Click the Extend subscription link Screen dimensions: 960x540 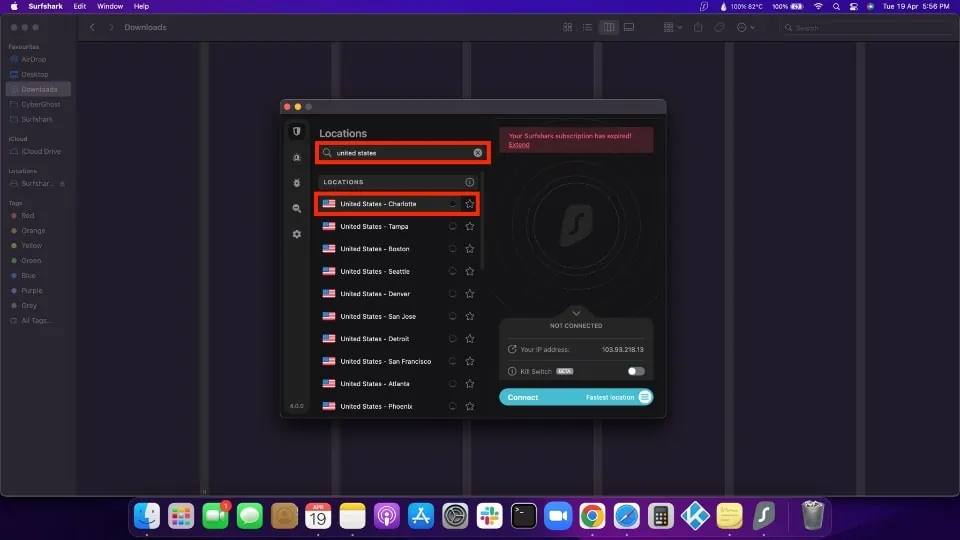tap(519, 145)
